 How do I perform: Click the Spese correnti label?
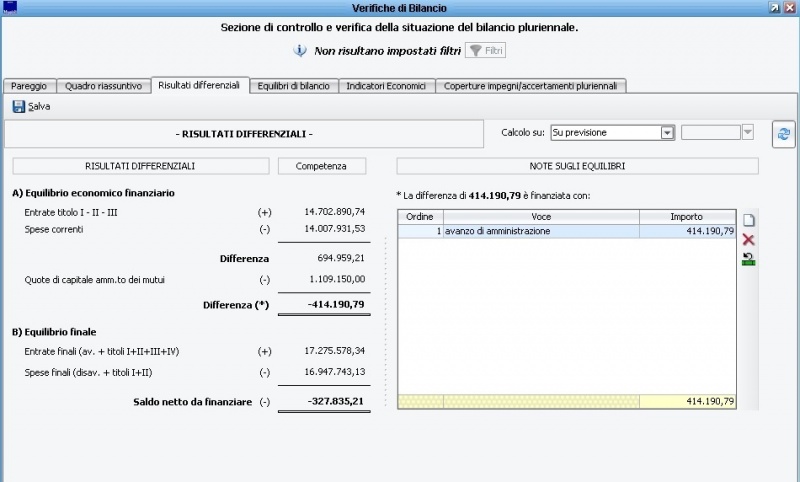coord(54,230)
